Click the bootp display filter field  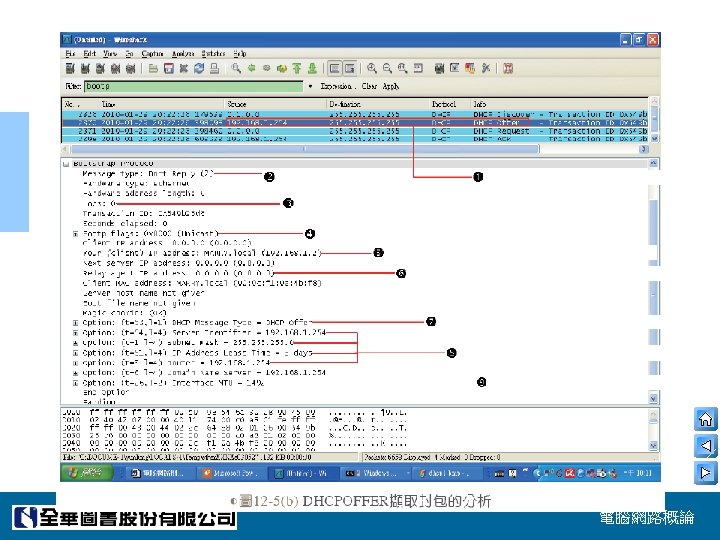coord(193,86)
